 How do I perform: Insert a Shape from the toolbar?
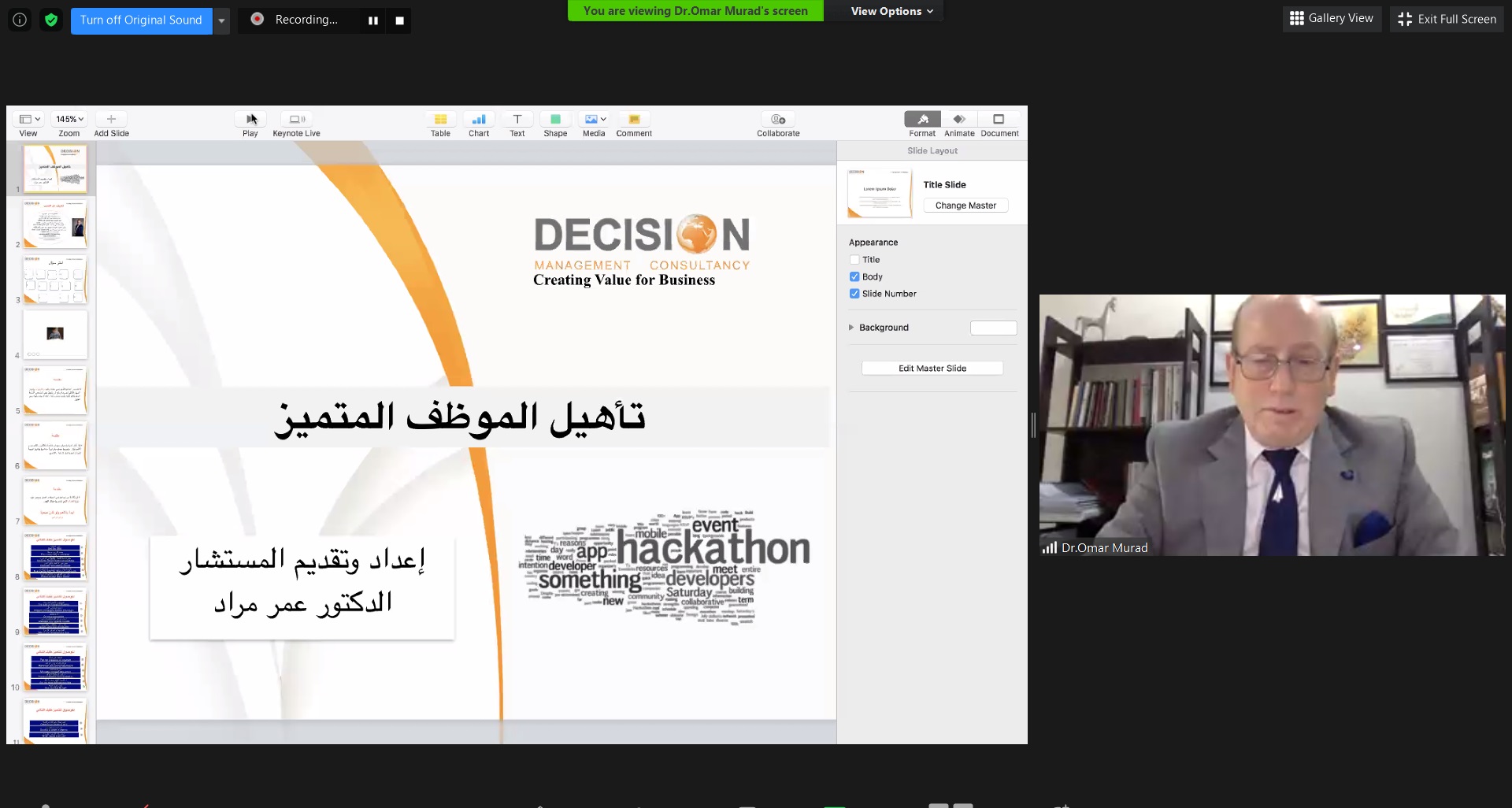tap(555, 120)
